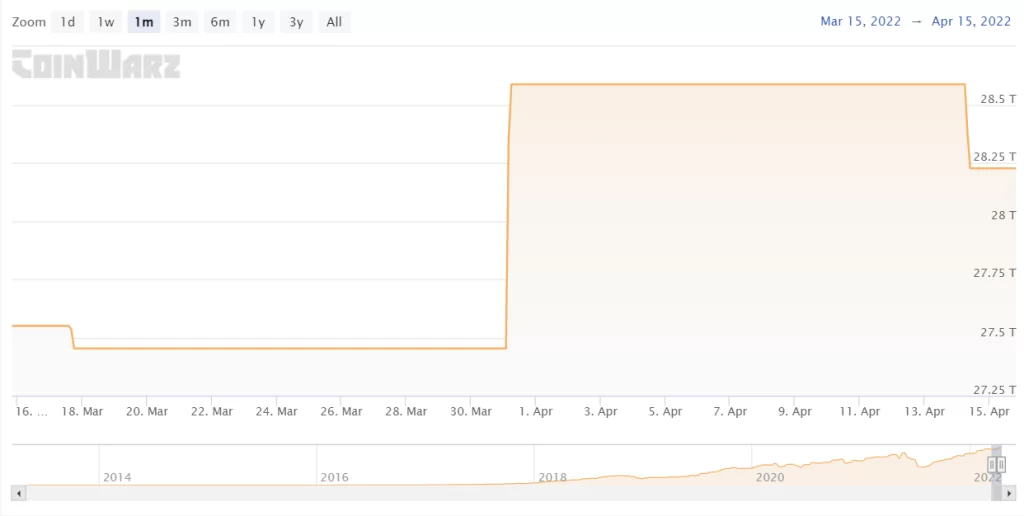
Task: Click the navigator's right range handle
Action: click(999, 465)
